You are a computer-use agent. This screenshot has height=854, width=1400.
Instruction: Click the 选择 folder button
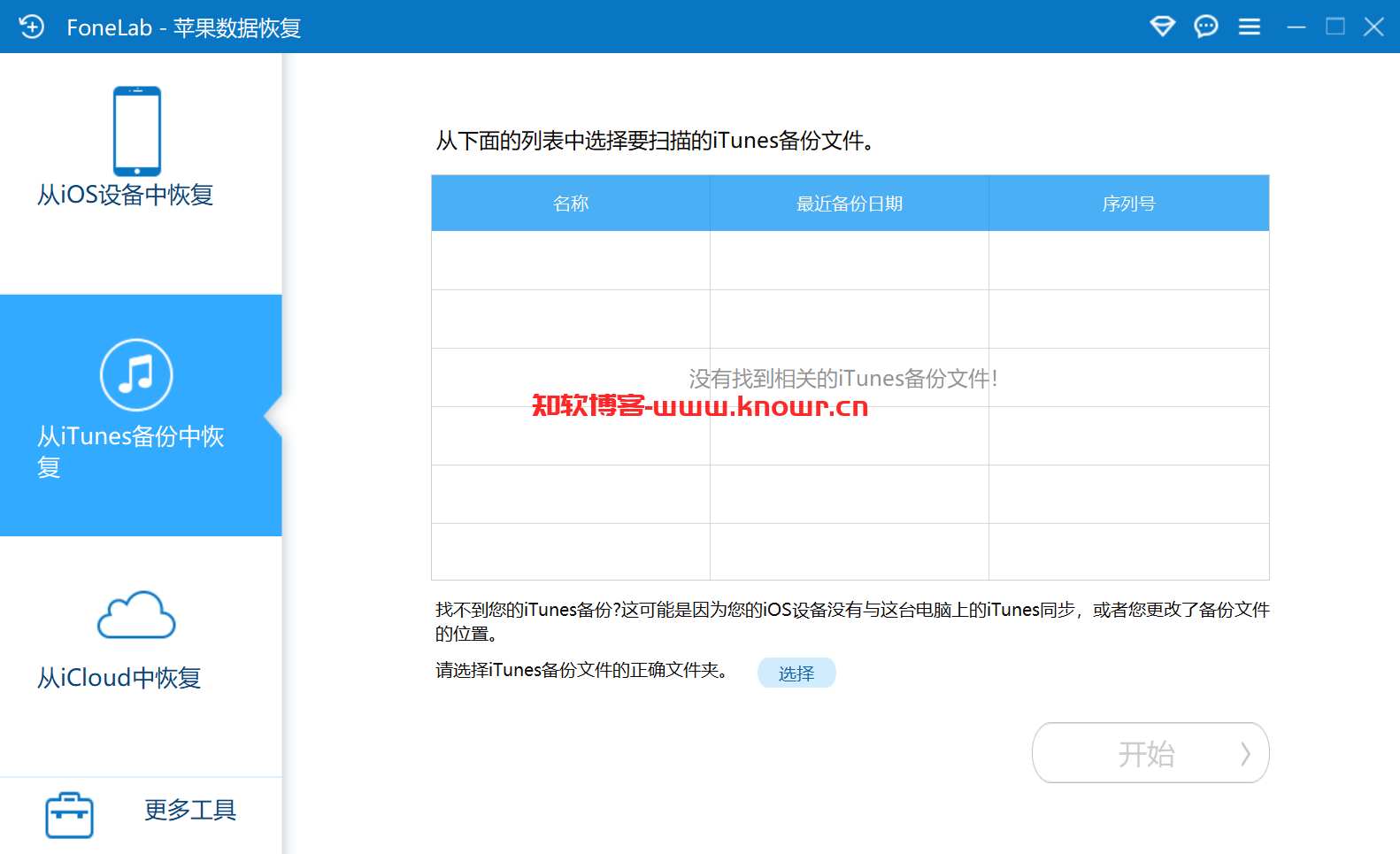tap(796, 673)
